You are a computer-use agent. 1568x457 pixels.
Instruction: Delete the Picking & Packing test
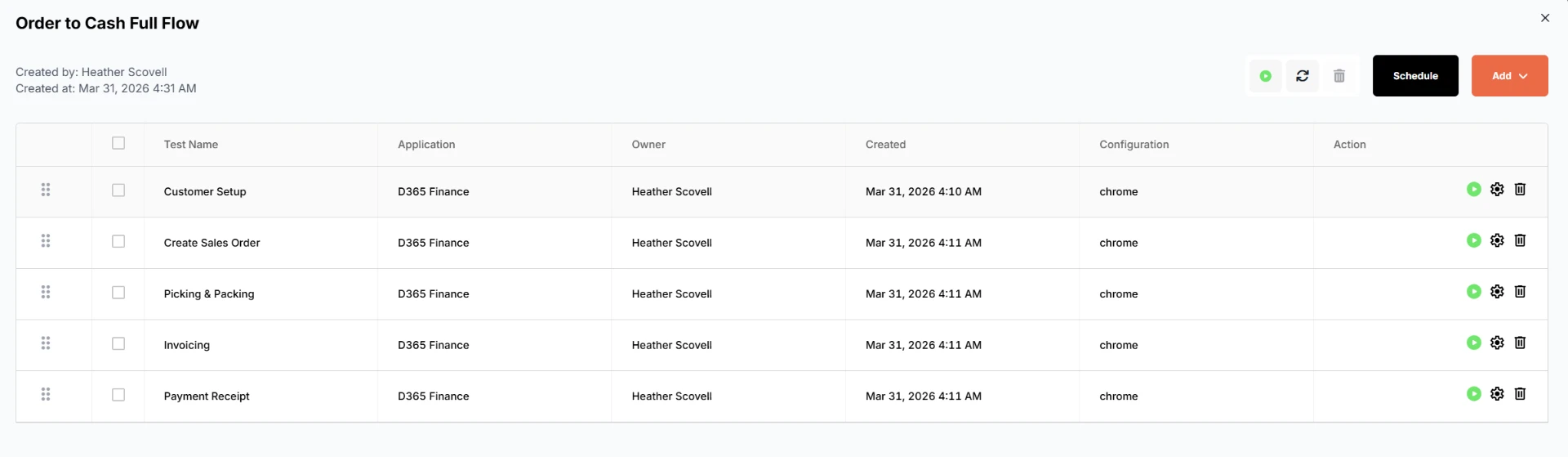click(1520, 292)
